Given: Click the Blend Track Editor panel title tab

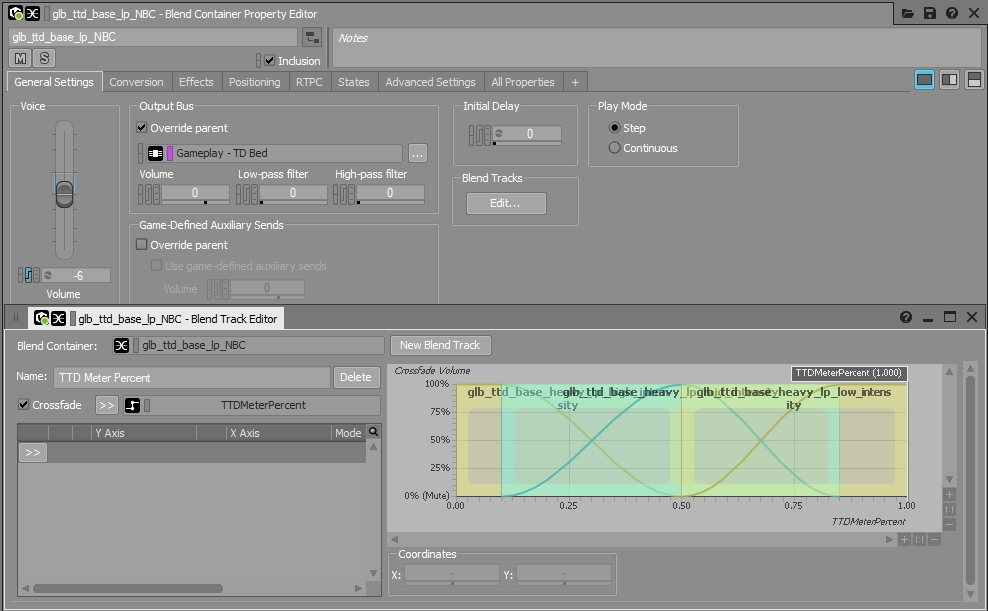Looking at the screenshot, I should click(x=158, y=319).
